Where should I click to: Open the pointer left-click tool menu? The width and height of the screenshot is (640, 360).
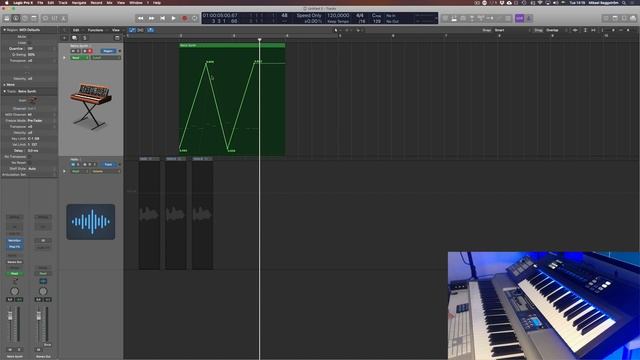(x=337, y=30)
